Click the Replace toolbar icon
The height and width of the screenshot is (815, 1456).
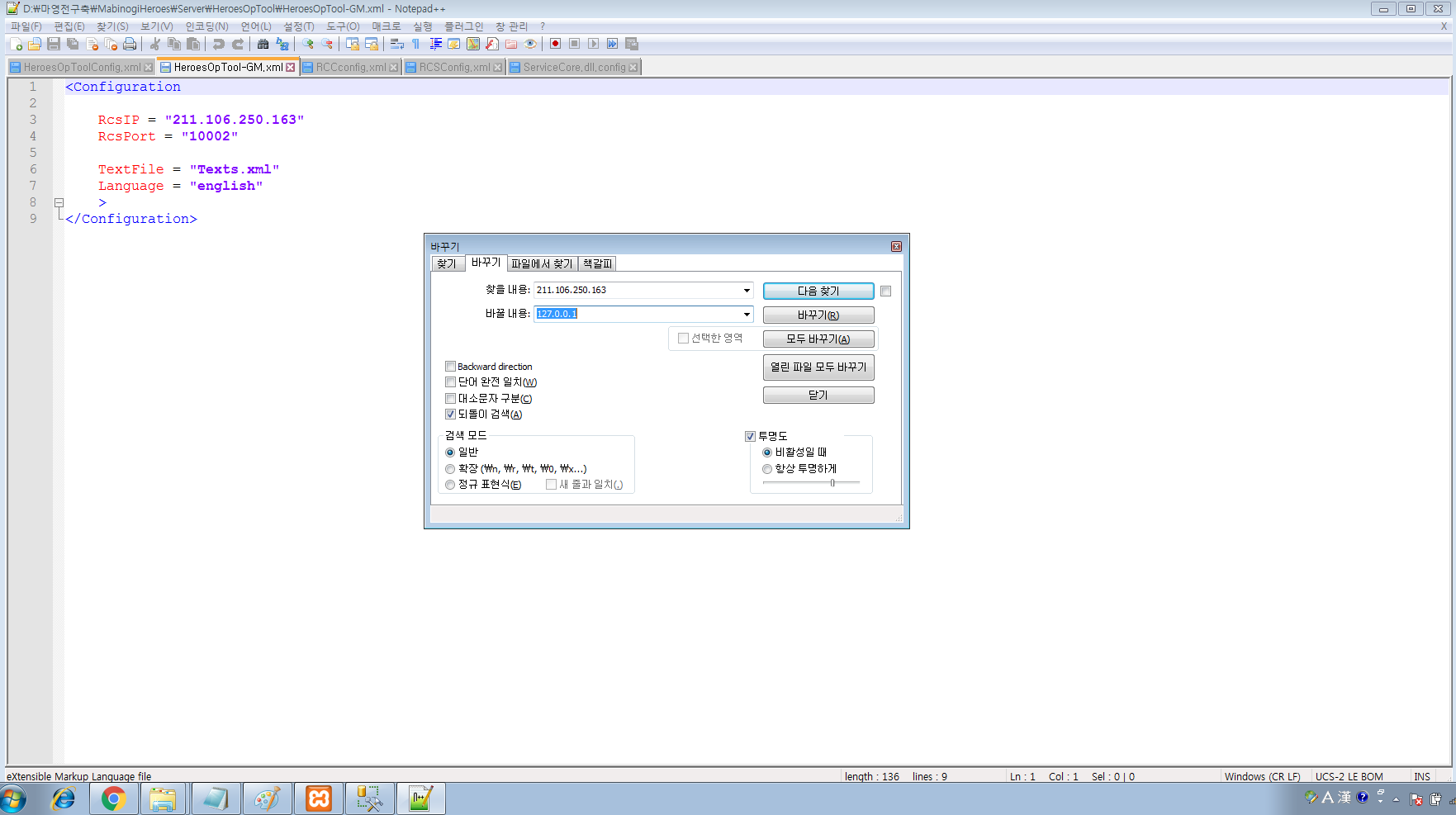pos(282,44)
